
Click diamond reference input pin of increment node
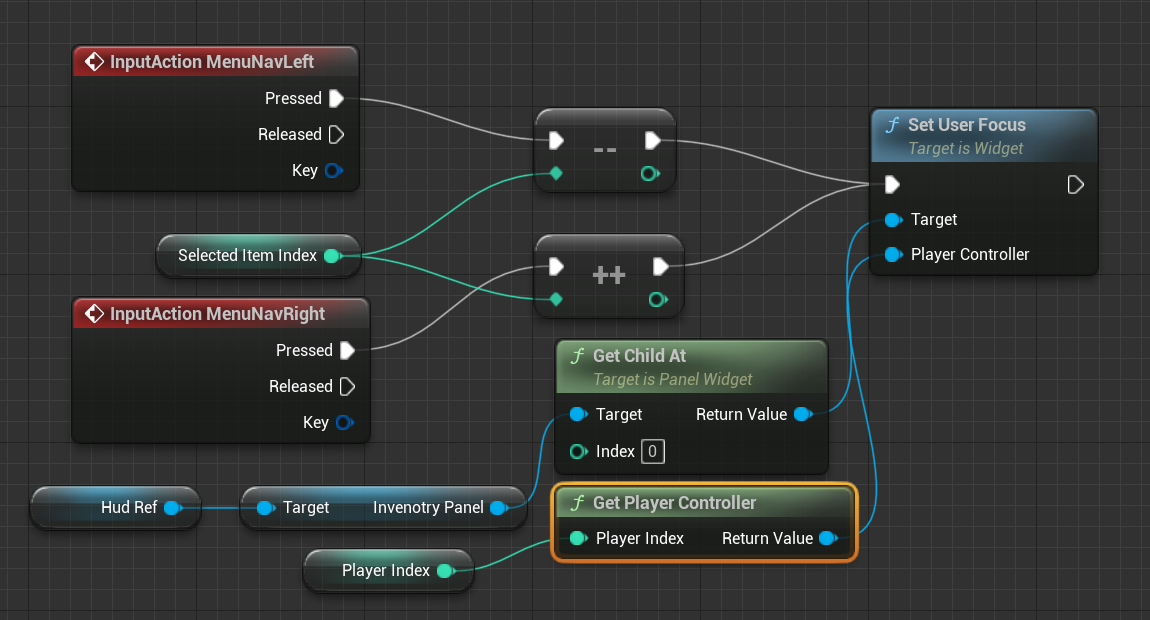tap(556, 299)
